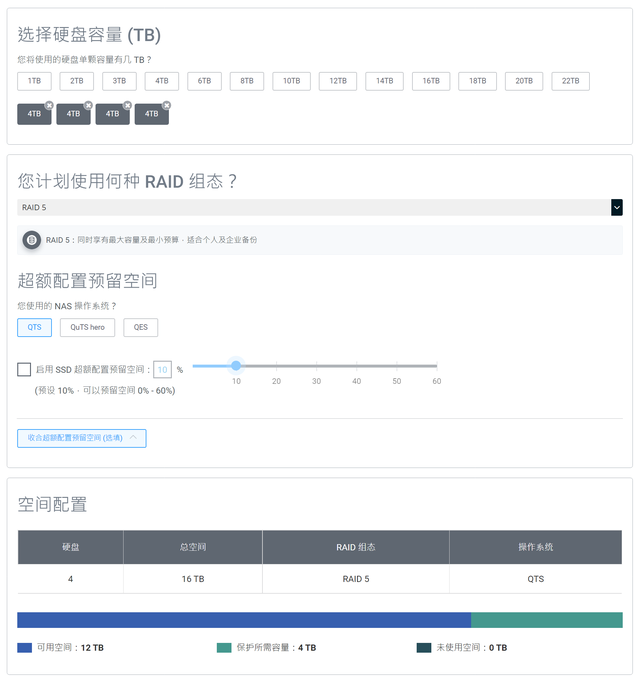Click the disk count '4' cell

click(x=70, y=579)
